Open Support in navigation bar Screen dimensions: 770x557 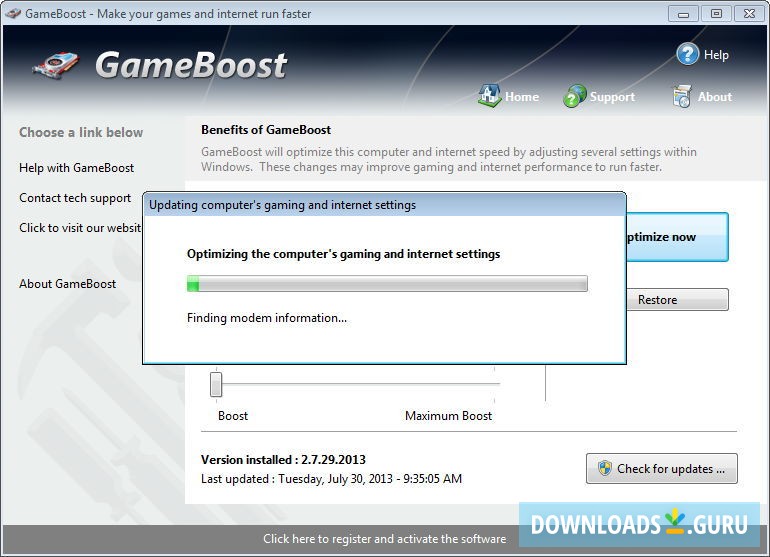[612, 97]
